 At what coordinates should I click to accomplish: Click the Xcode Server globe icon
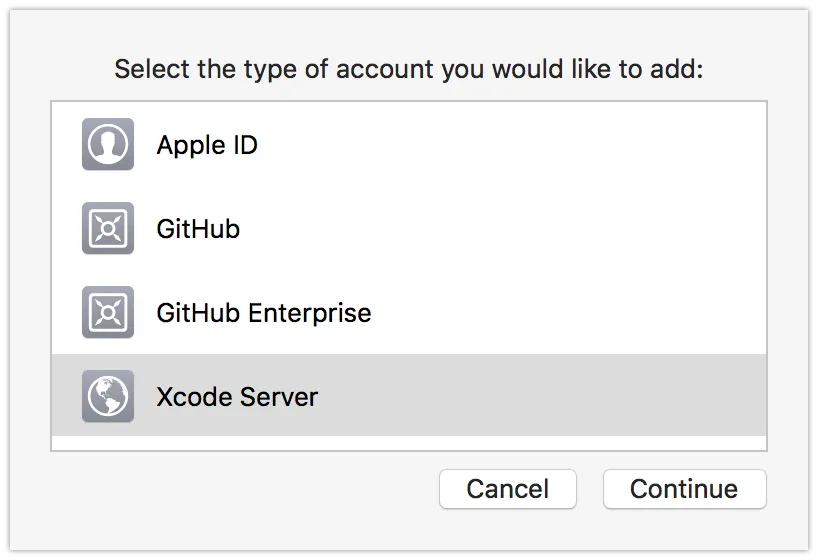tap(108, 396)
